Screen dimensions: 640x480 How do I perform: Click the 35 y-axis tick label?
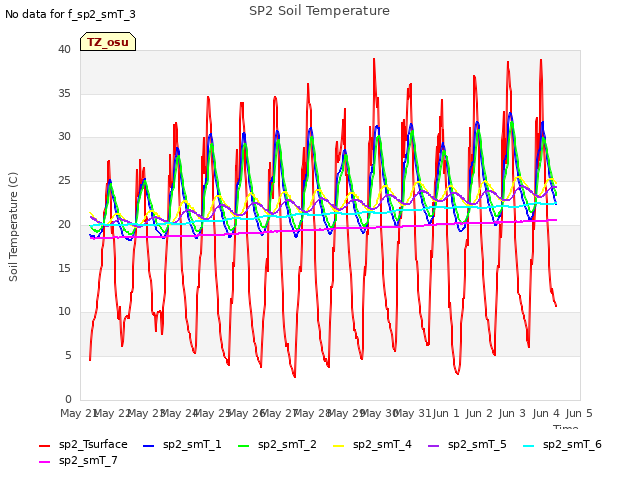tap(64, 93)
